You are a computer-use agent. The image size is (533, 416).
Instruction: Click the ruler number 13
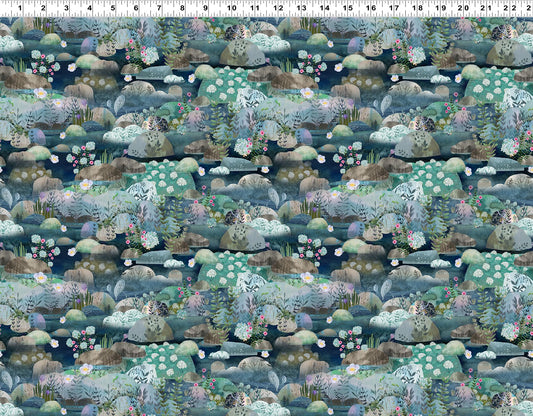[301, 8]
